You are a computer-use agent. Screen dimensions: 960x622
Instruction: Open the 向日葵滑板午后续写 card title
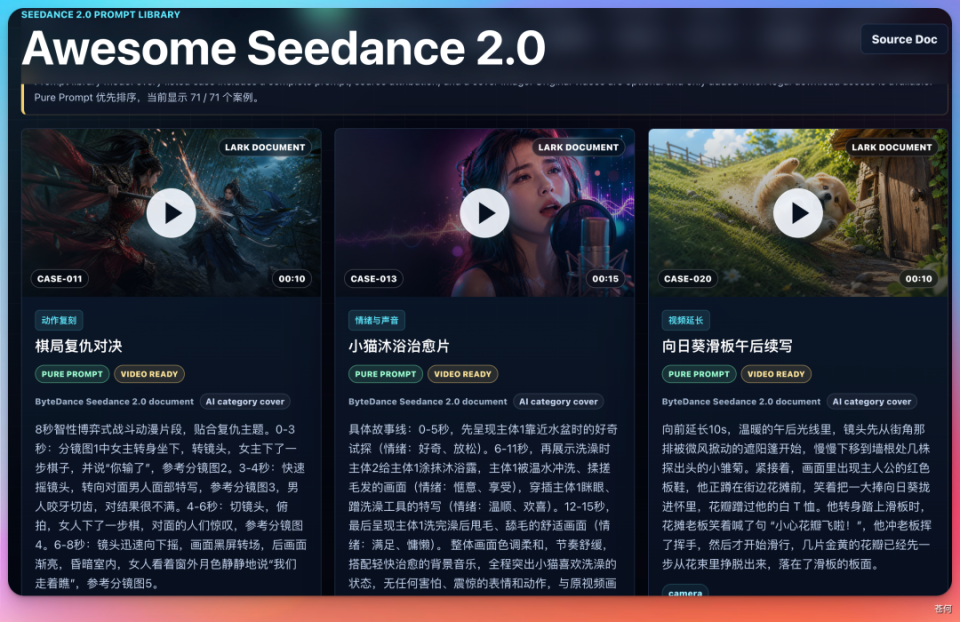coord(727,346)
